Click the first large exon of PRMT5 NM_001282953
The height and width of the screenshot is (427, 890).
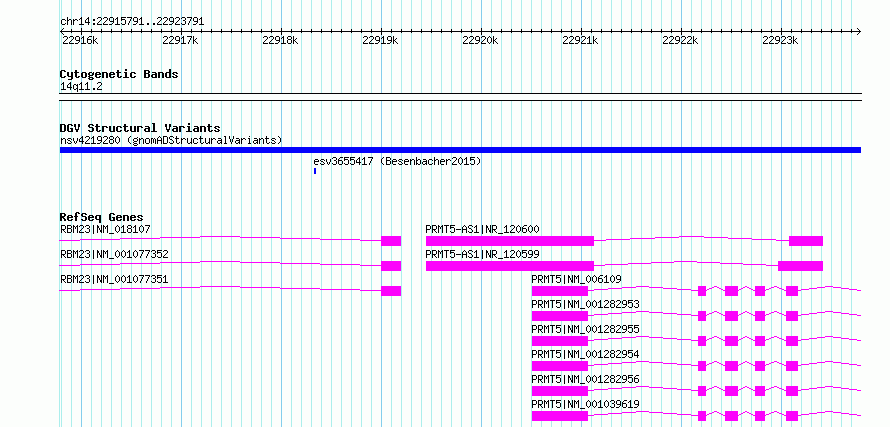coord(560,316)
